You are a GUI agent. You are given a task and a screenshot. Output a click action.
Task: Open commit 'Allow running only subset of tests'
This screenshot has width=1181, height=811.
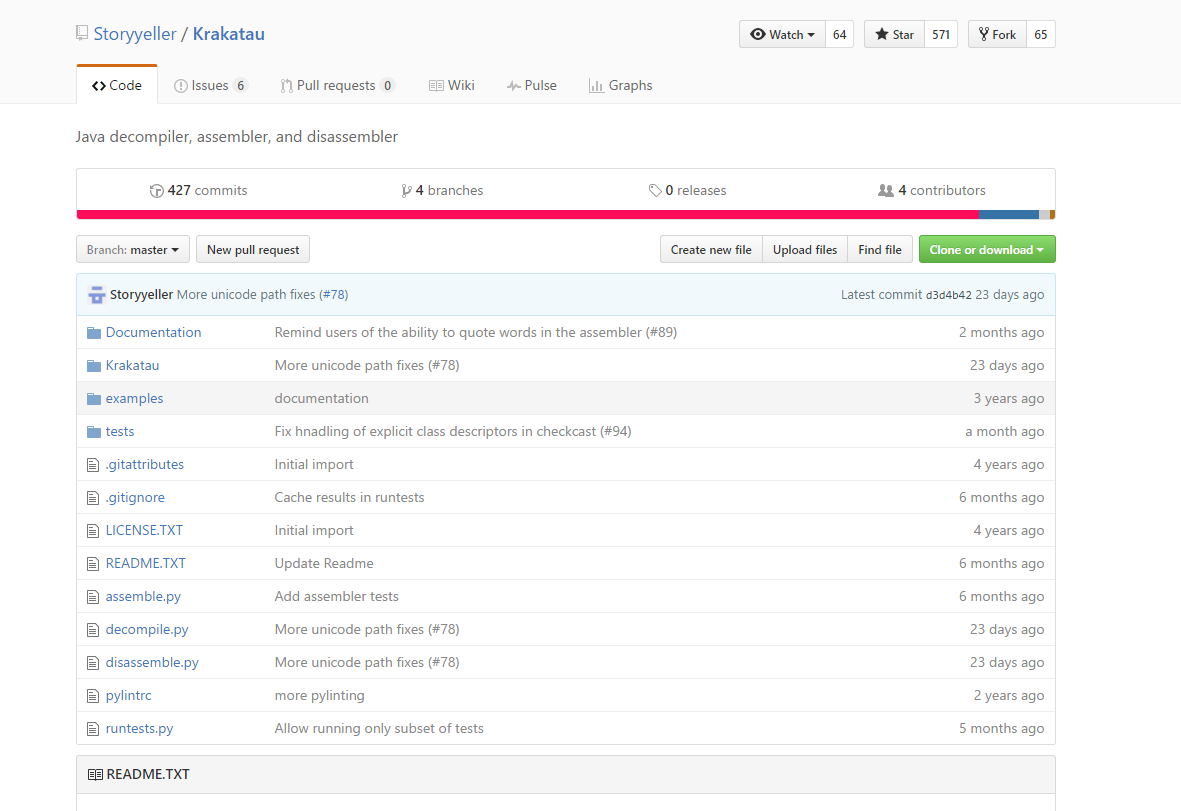(x=379, y=728)
